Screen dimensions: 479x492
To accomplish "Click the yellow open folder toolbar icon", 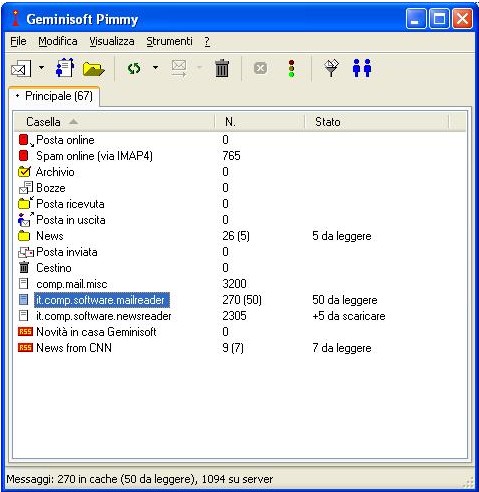I will (94, 69).
